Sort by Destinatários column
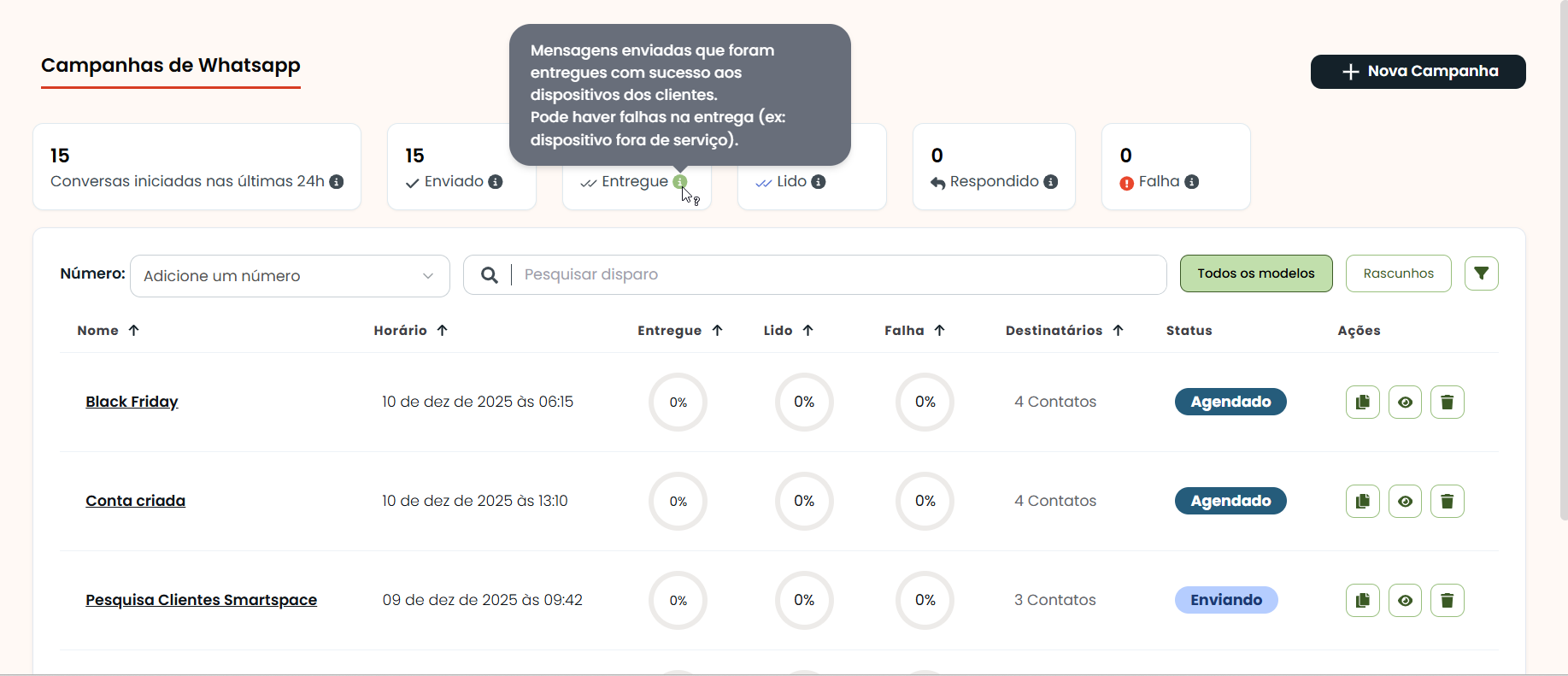The height and width of the screenshot is (676, 1568). coord(1118,331)
